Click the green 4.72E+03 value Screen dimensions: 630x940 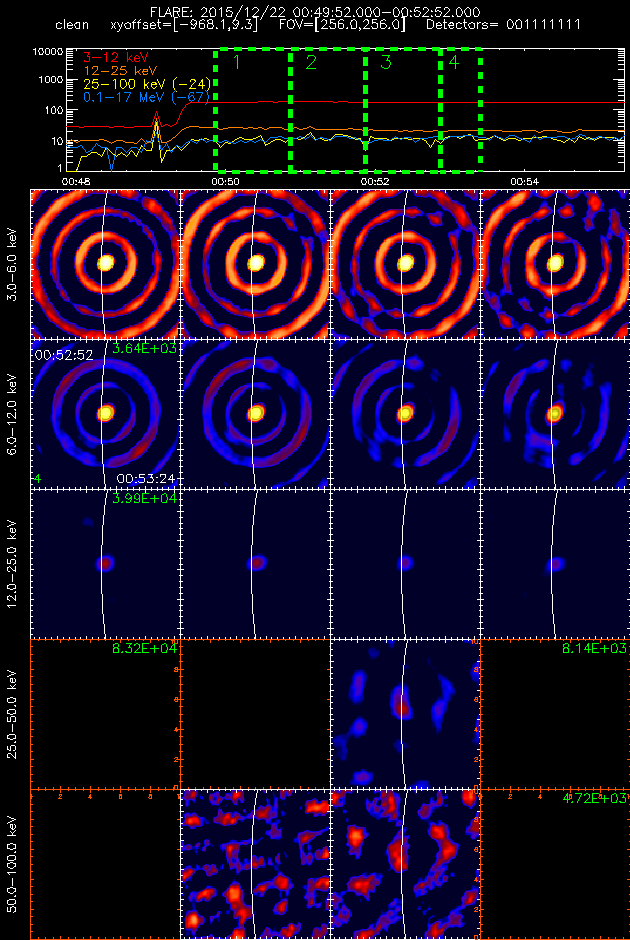pos(595,798)
